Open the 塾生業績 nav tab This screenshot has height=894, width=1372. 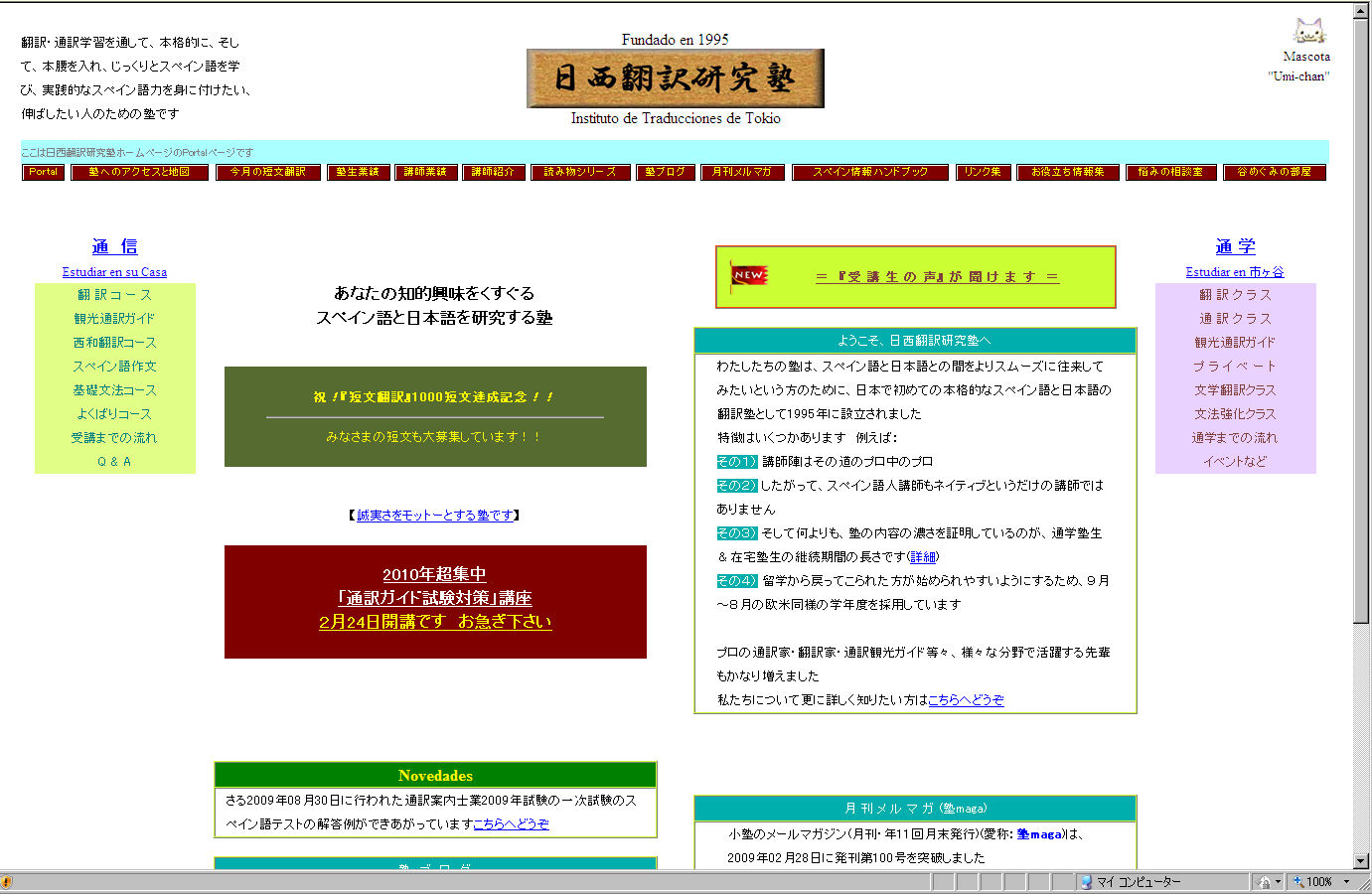[358, 172]
